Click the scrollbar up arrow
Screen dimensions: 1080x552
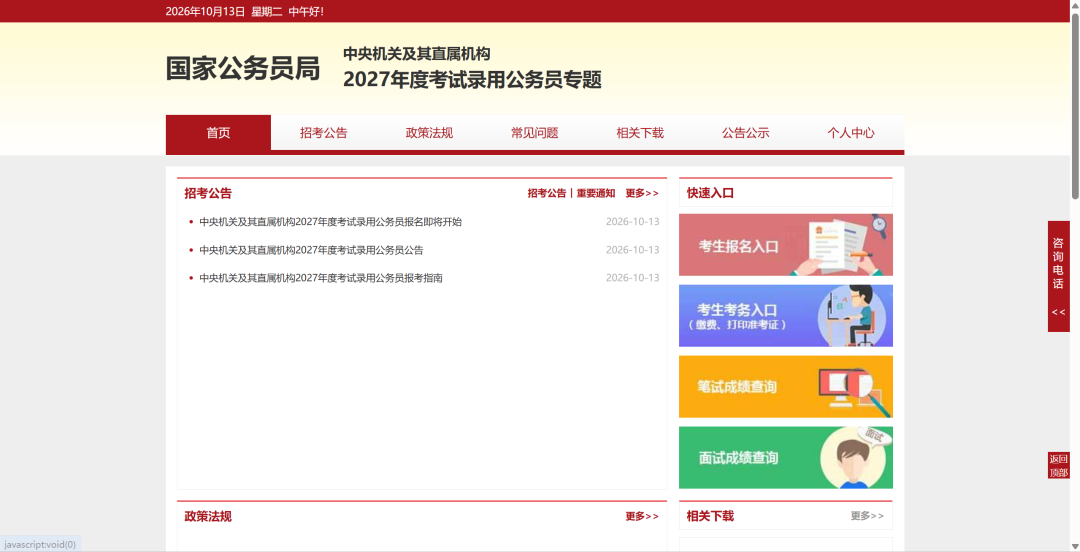click(x=1074, y=6)
